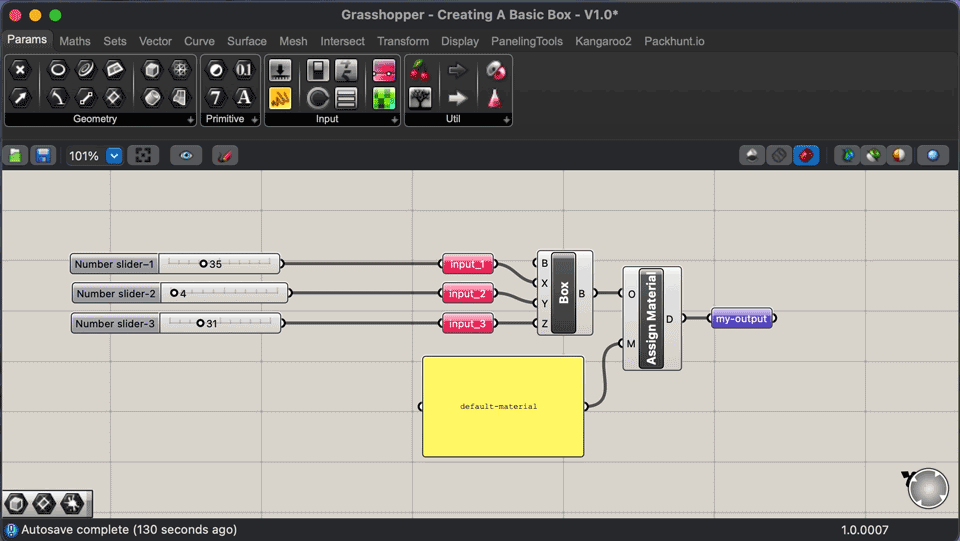Select the purple my-output component
The image size is (960, 541).
741,318
